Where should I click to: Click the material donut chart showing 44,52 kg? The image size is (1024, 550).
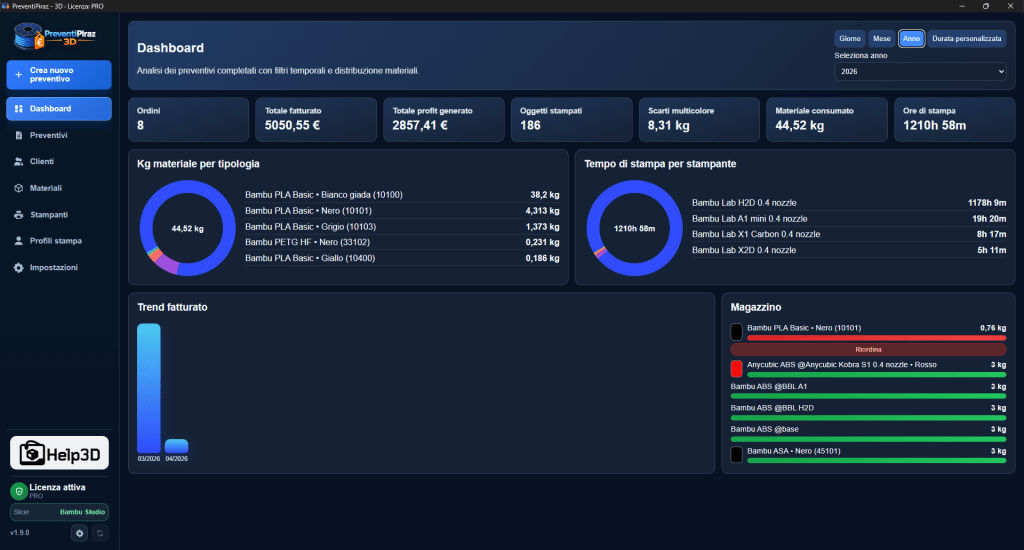187,228
